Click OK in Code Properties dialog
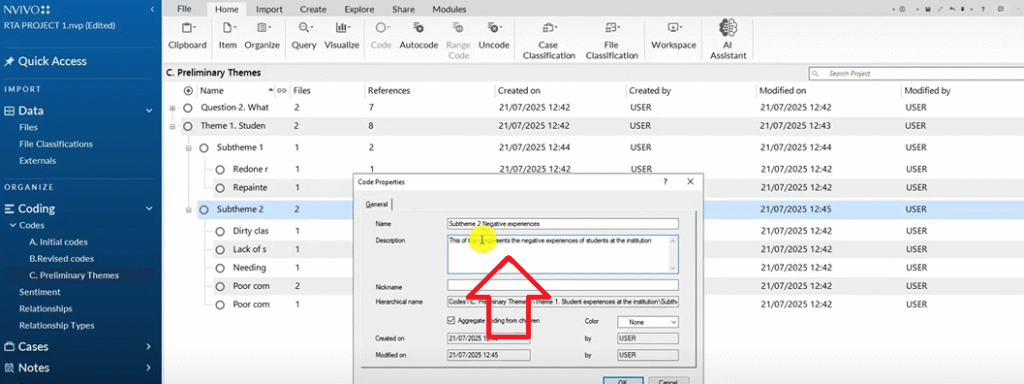The height and width of the screenshot is (384, 1024). coord(622,381)
